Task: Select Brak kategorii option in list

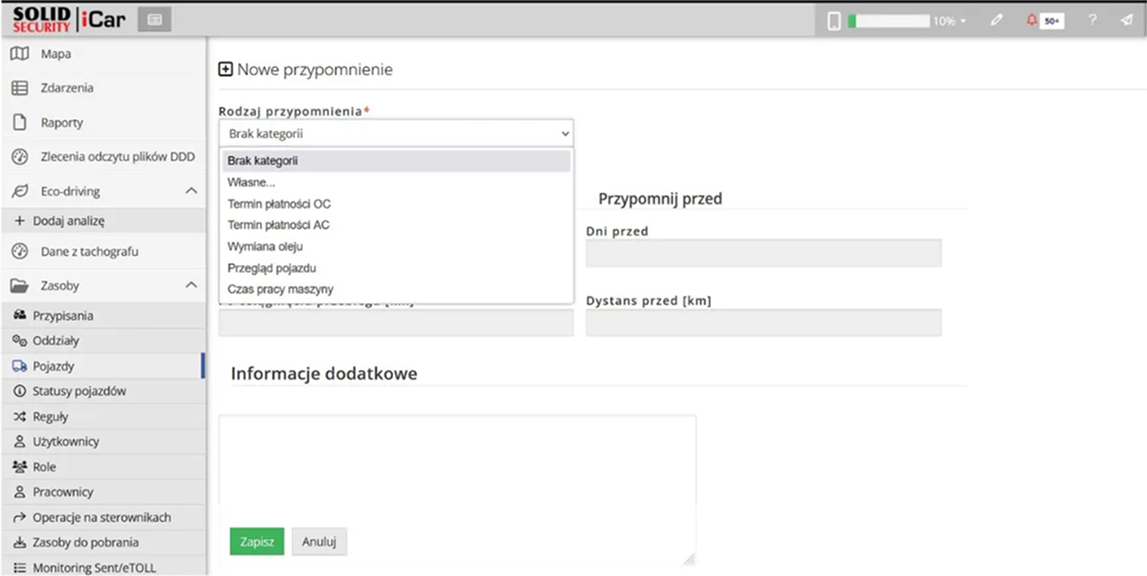Action: 396,161
